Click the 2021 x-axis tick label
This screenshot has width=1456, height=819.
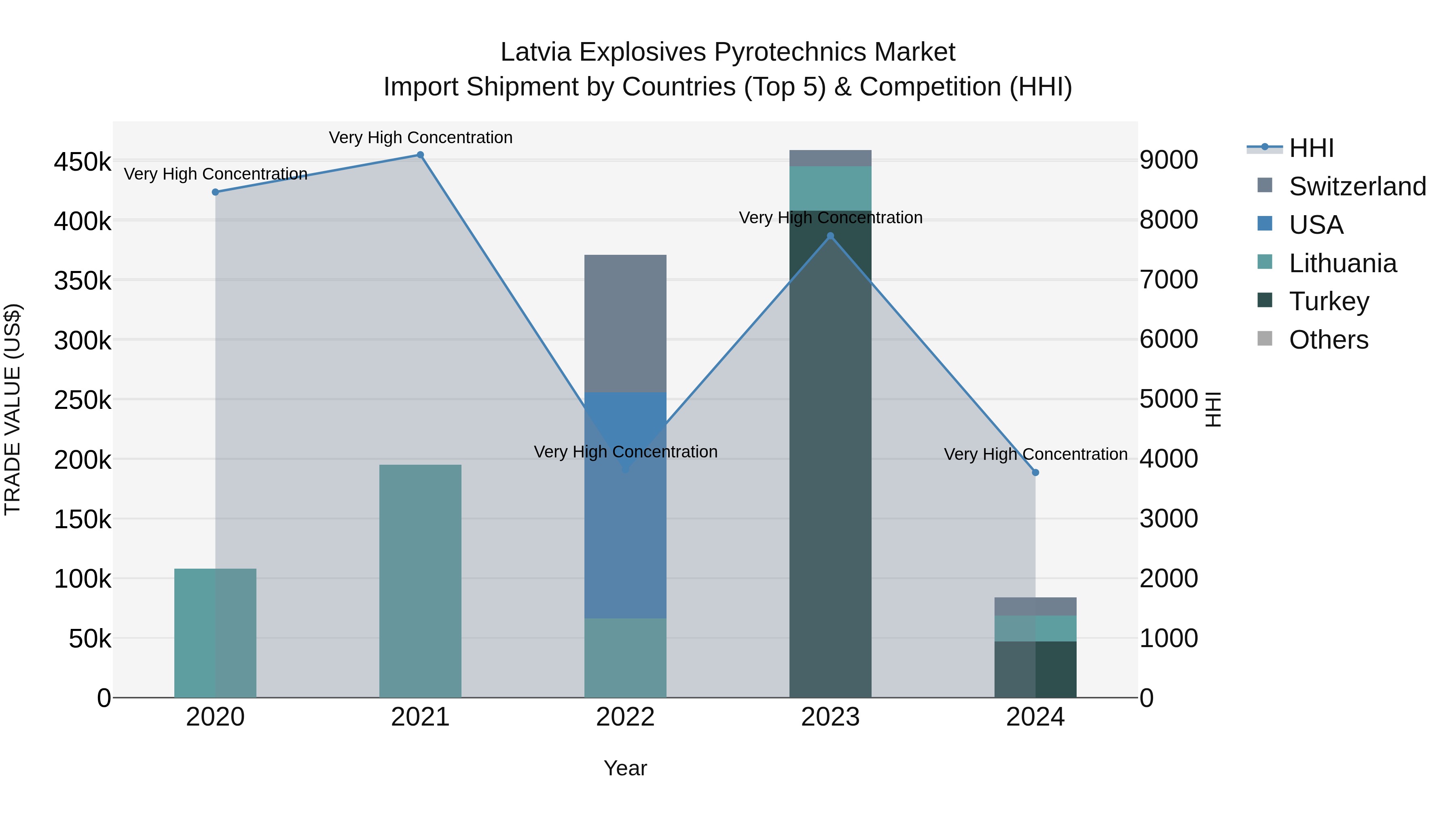[x=421, y=717]
